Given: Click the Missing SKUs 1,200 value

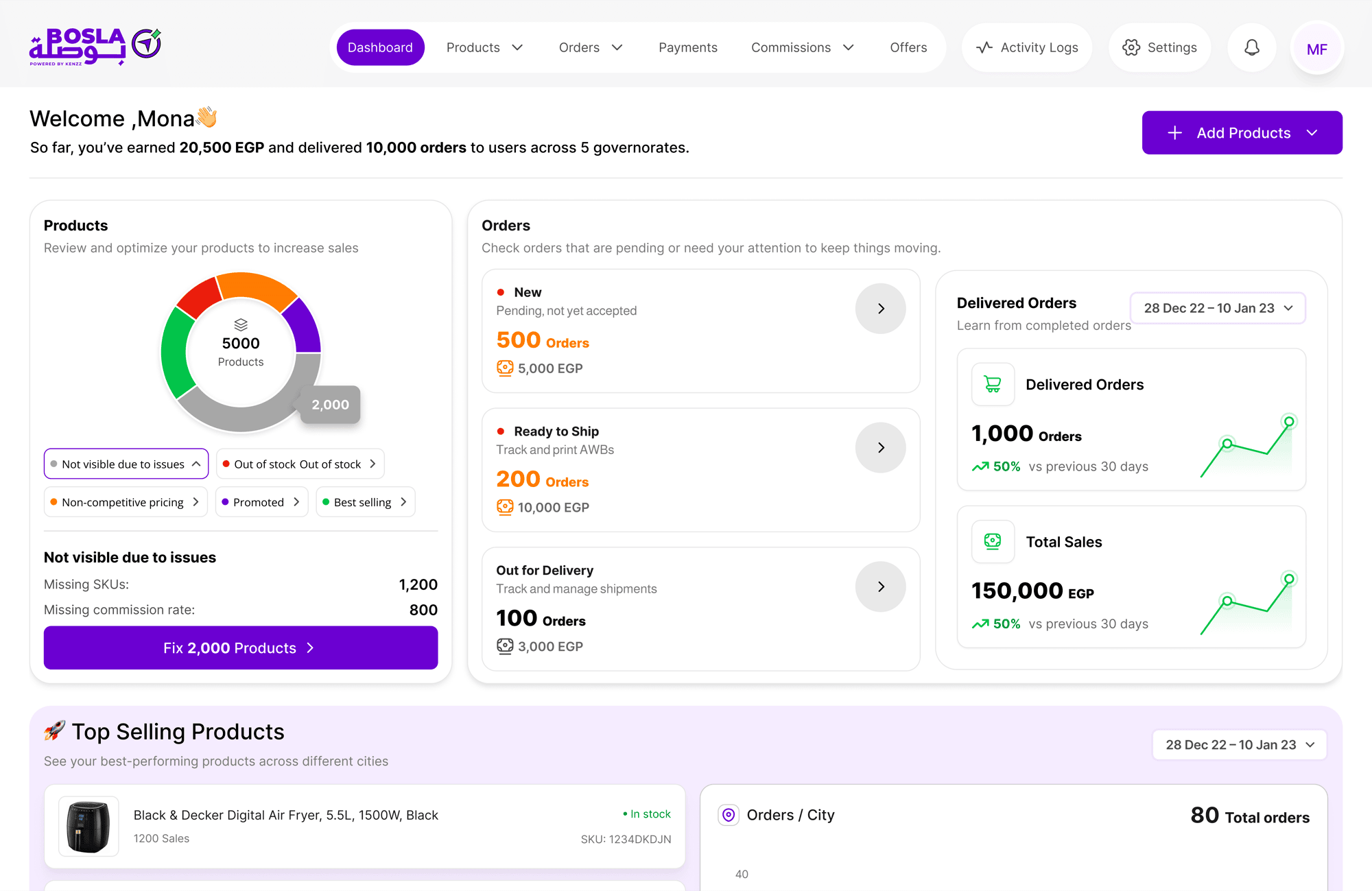Looking at the screenshot, I should tap(418, 584).
